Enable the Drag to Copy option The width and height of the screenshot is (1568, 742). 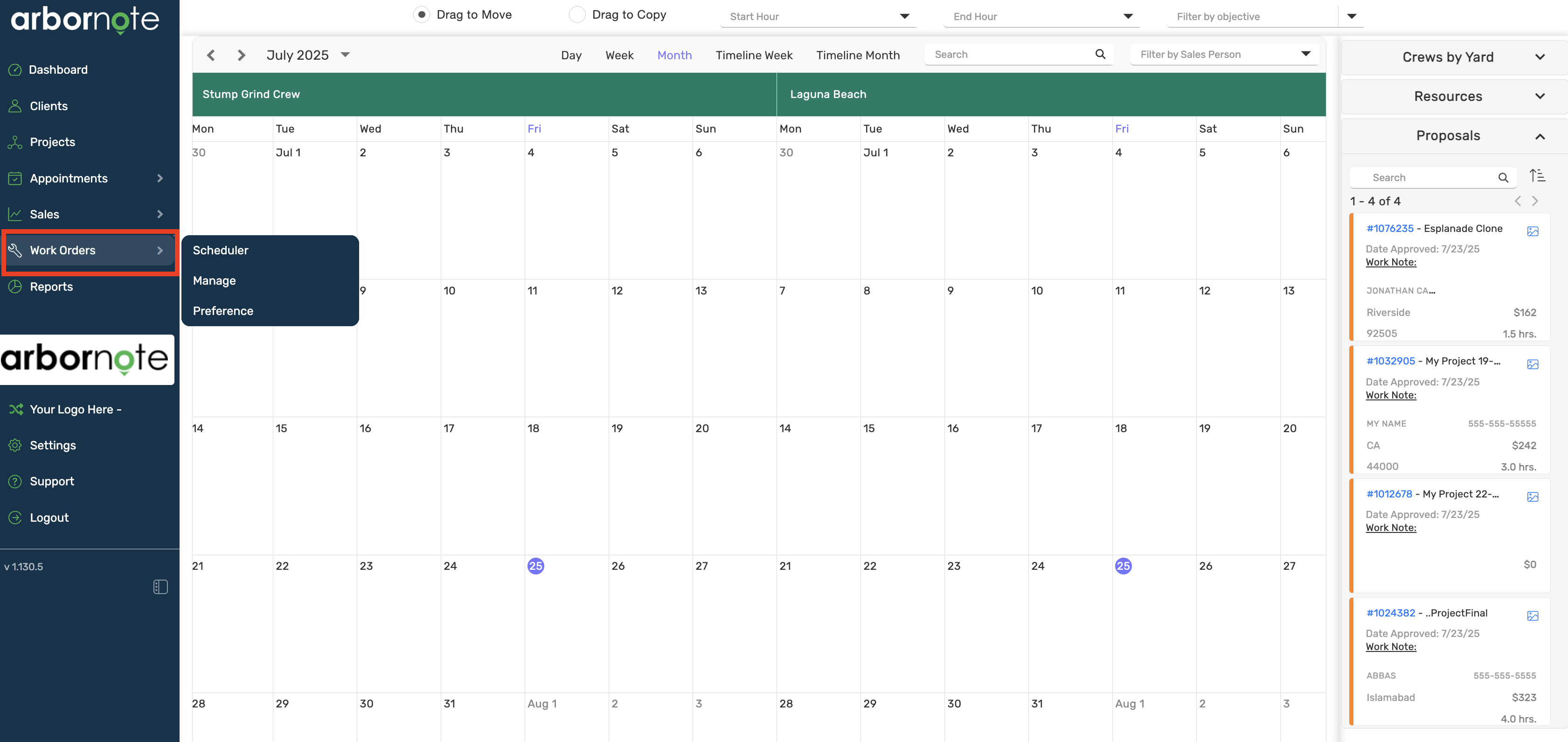576,14
